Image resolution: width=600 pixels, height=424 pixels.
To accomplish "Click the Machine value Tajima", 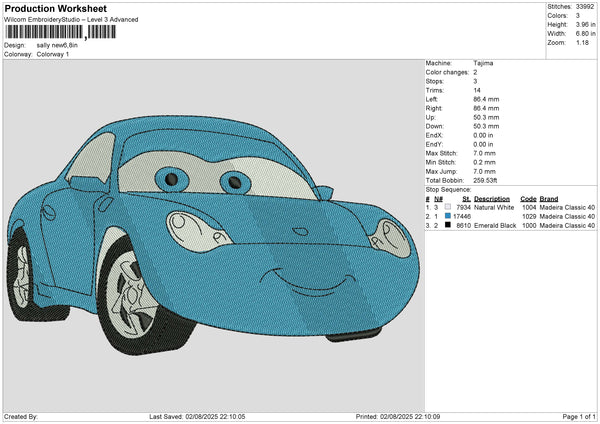I will (x=484, y=62).
